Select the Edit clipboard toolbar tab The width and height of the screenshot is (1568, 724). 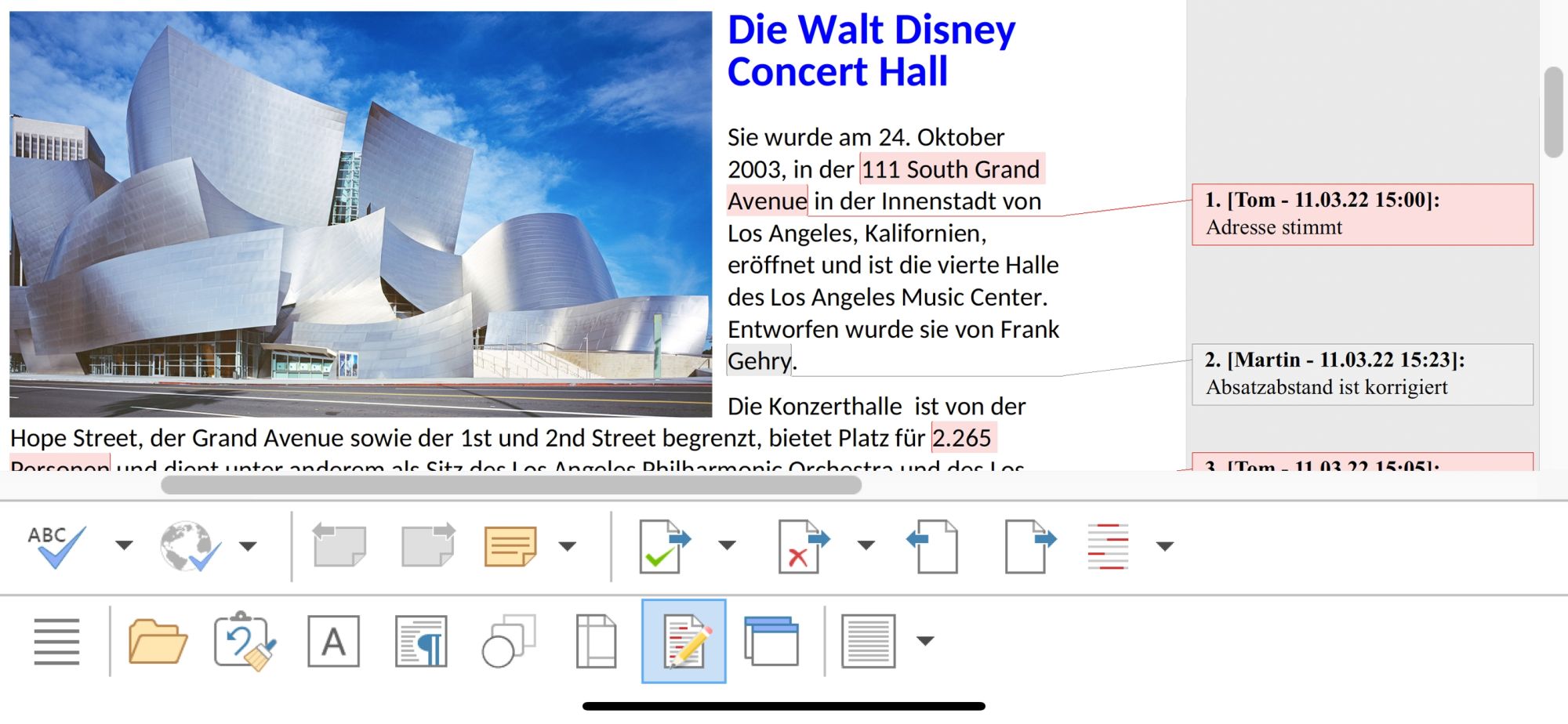[245, 641]
